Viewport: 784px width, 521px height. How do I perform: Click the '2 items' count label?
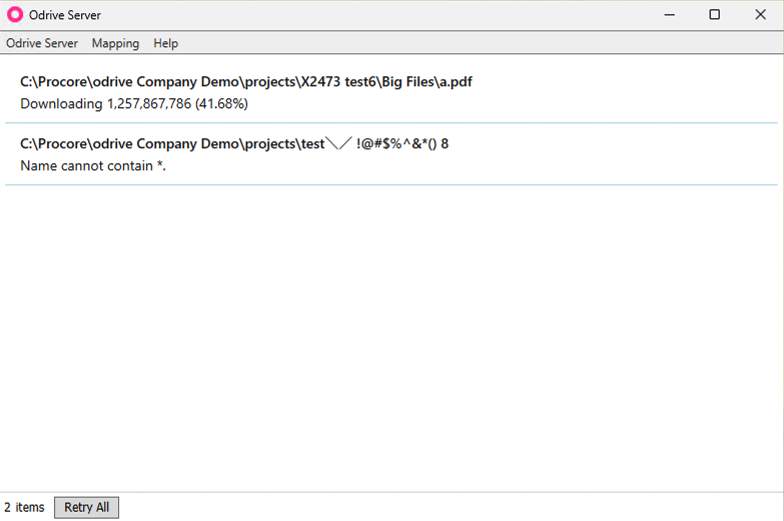coord(24,507)
